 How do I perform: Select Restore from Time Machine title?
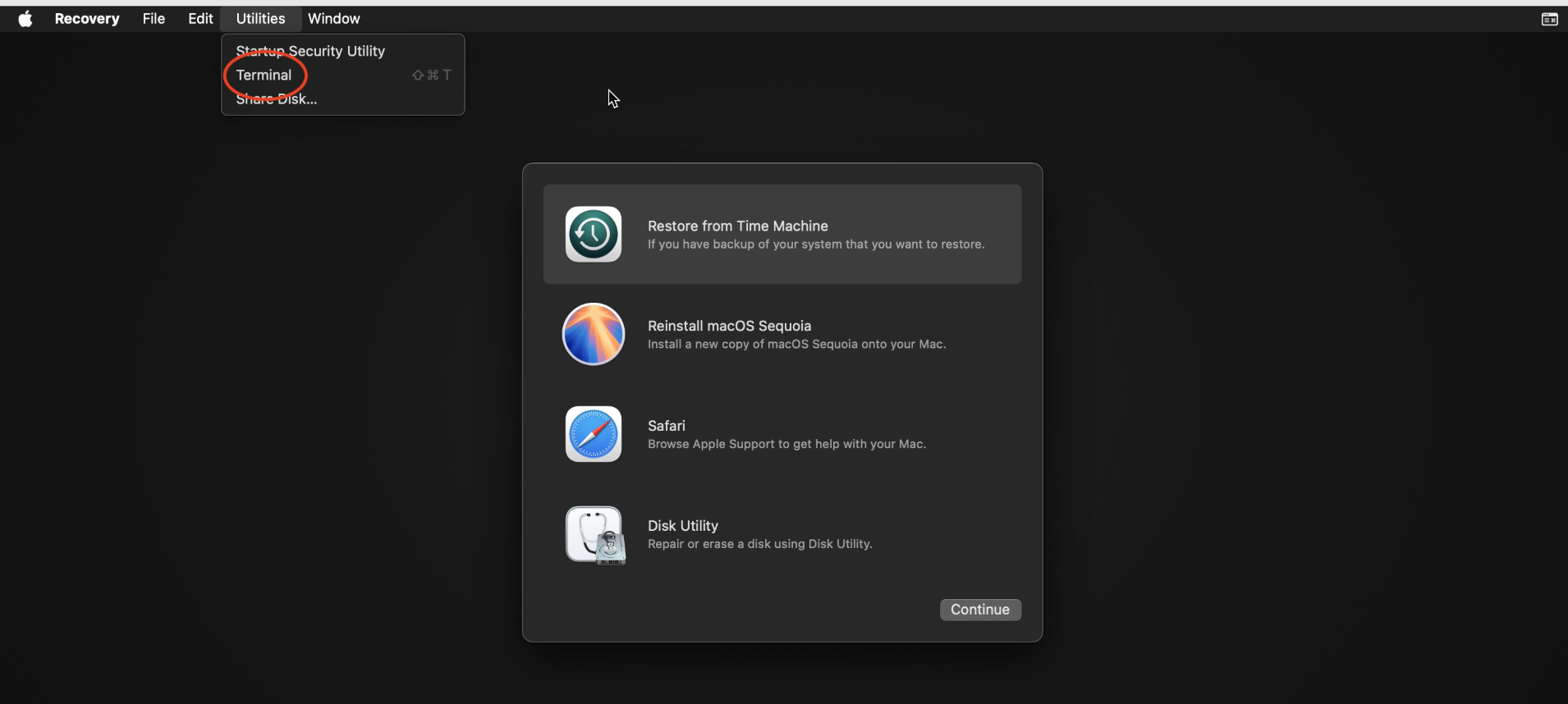(x=737, y=226)
